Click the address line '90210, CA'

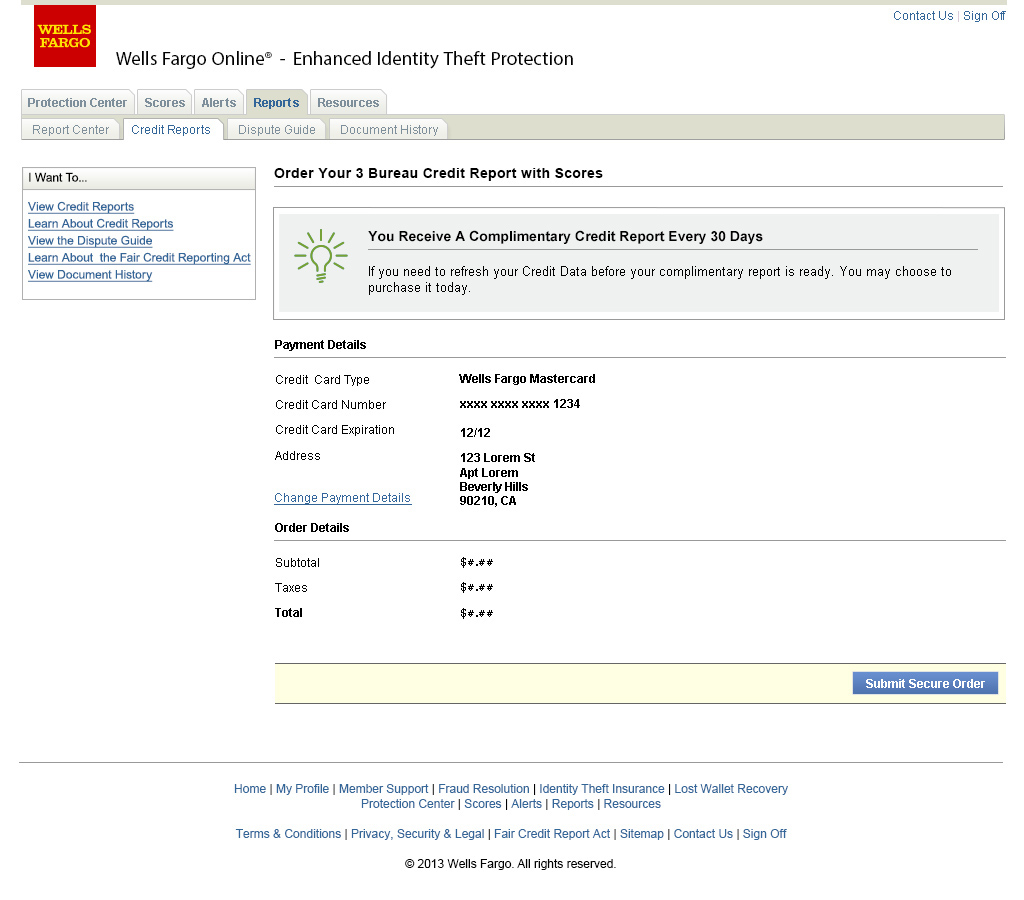click(x=488, y=501)
